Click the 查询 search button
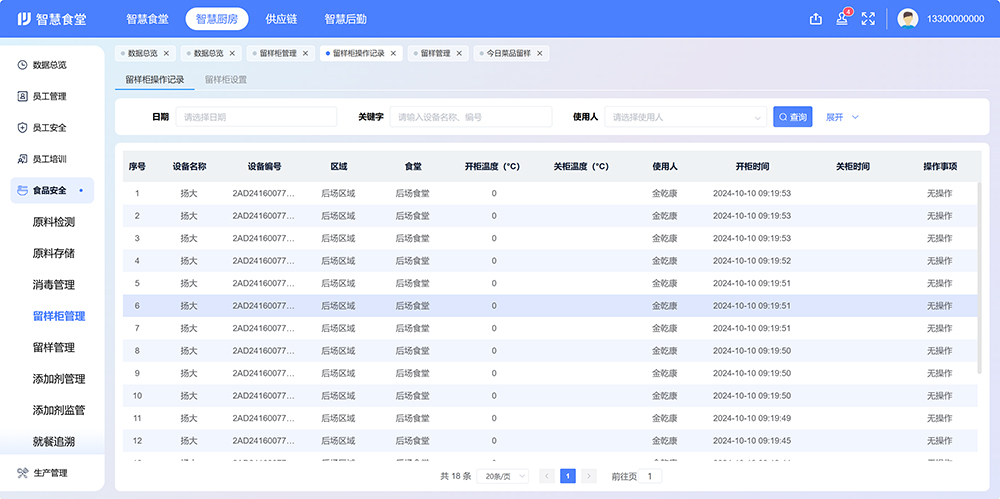Image resolution: width=1000 pixels, height=499 pixels. (x=792, y=117)
